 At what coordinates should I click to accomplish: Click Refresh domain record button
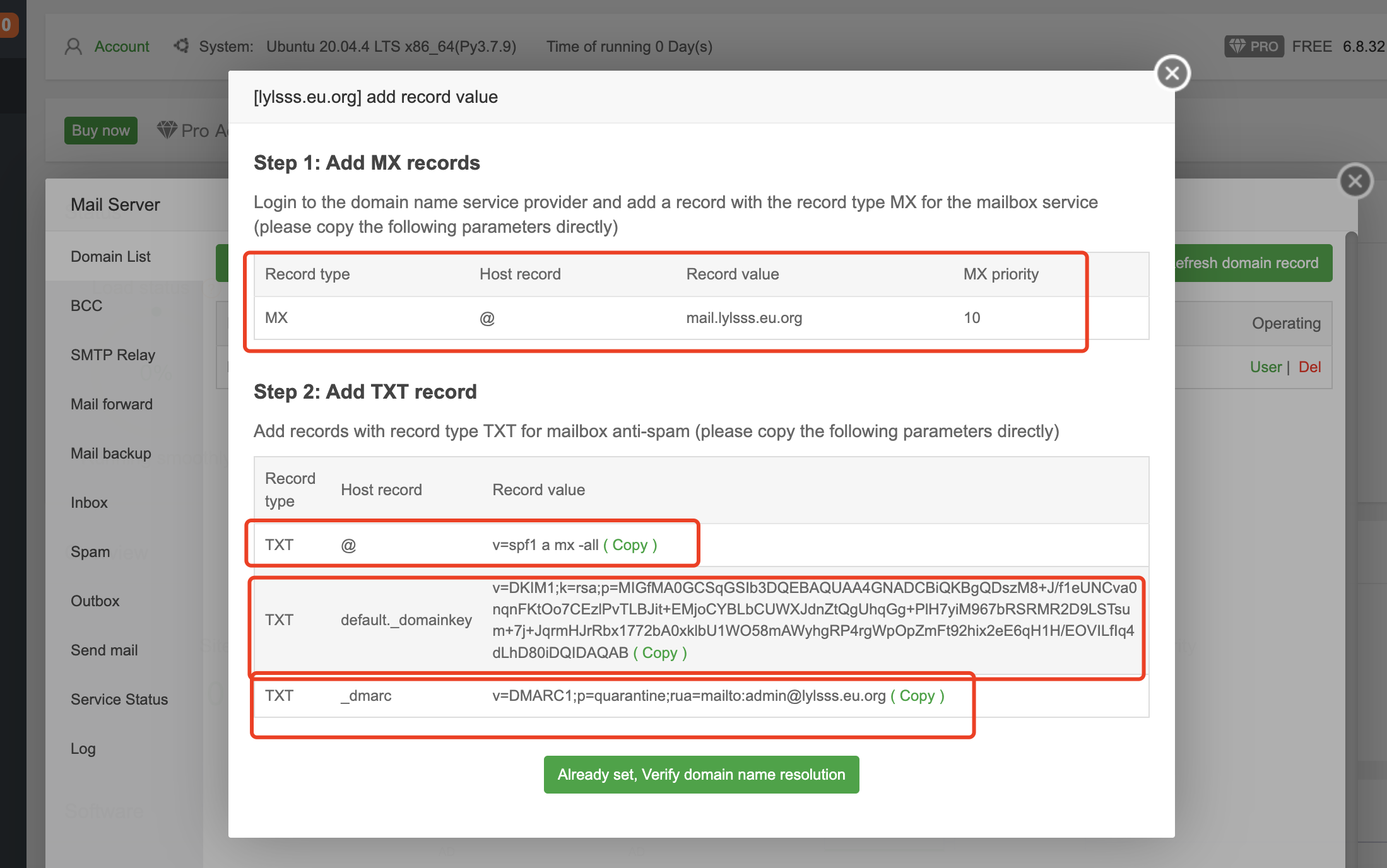(1253, 263)
